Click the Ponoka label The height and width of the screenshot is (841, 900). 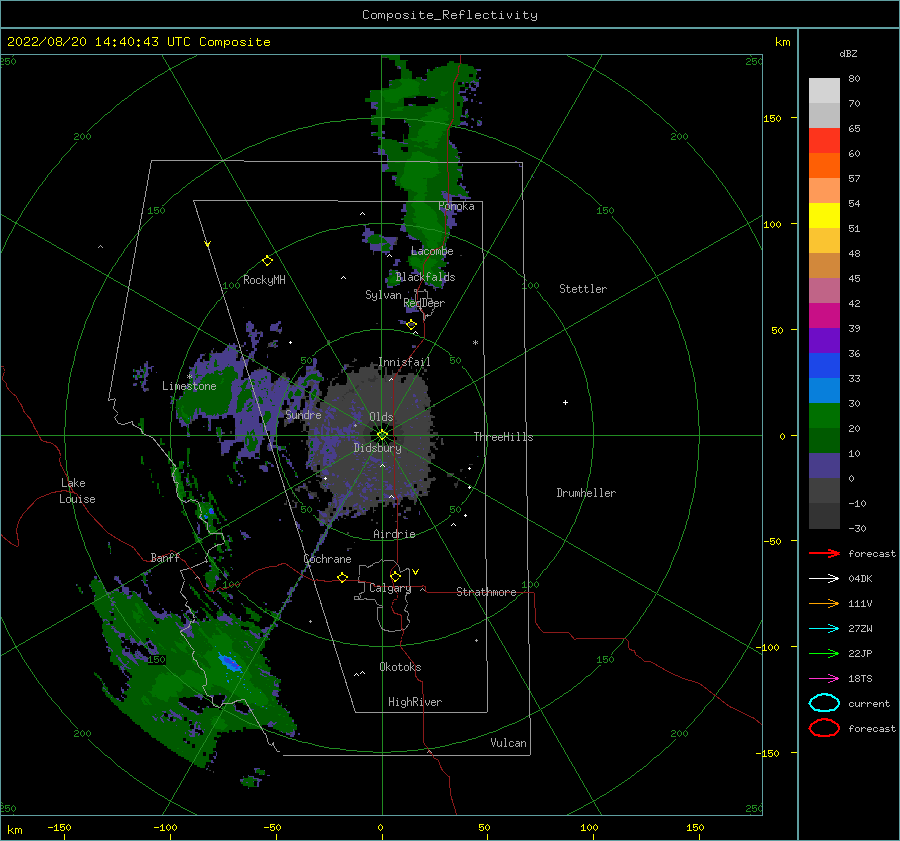pos(456,206)
